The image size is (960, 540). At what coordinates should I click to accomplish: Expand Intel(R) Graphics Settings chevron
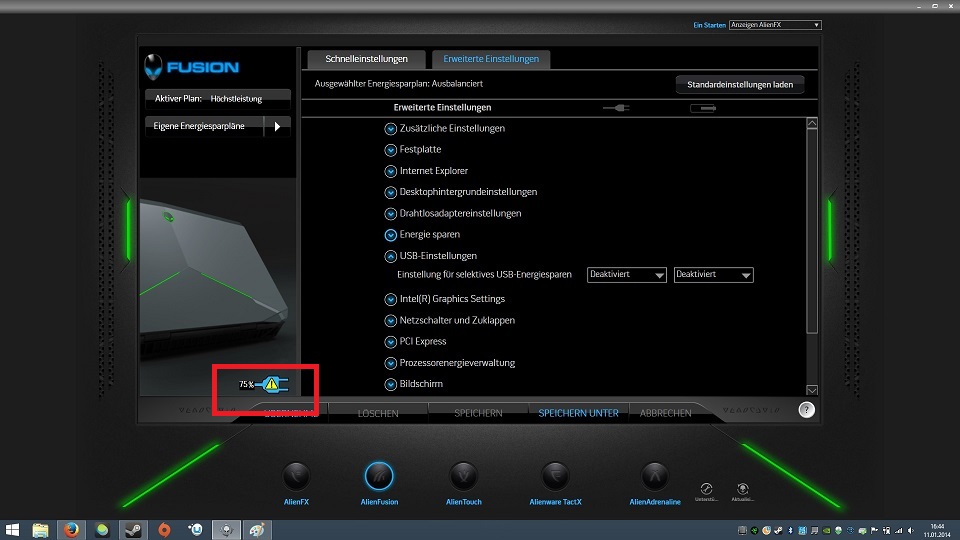[x=390, y=299]
